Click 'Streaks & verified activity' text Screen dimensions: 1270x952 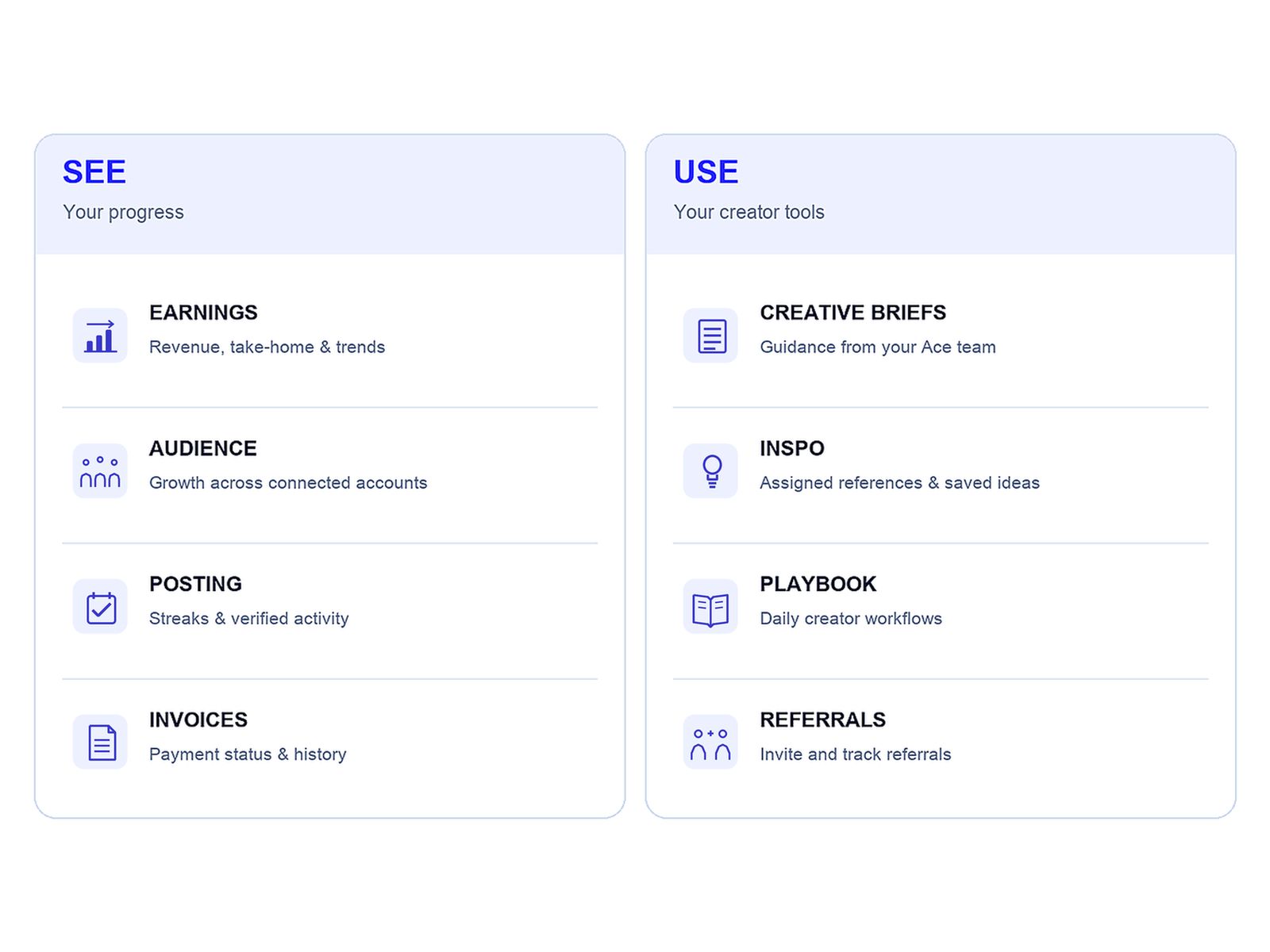(x=249, y=618)
